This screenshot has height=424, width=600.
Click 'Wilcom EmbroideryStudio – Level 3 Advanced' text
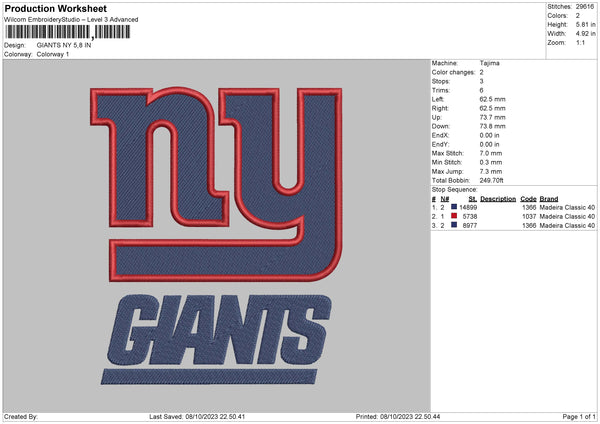point(71,20)
